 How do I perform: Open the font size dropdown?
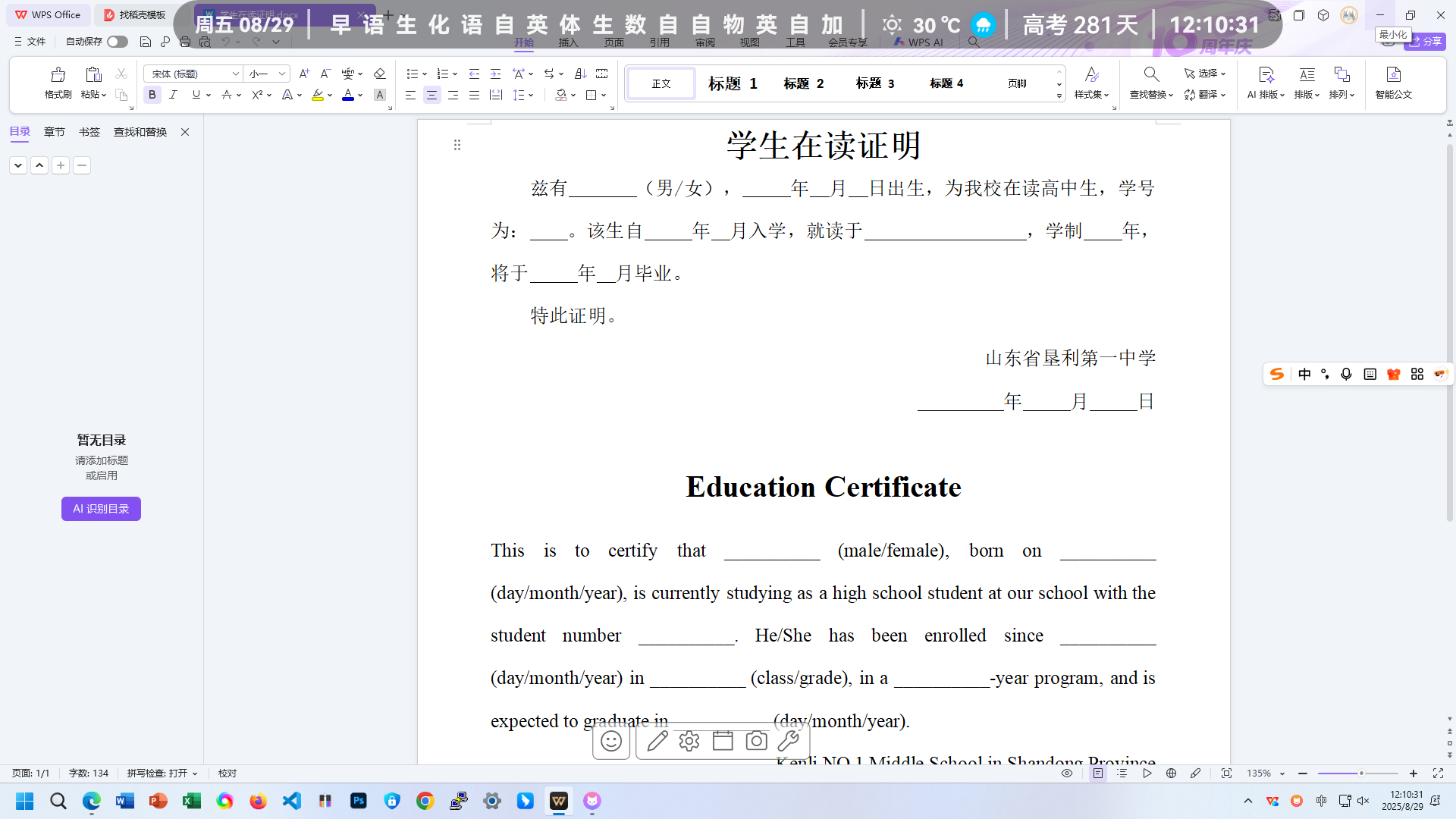tap(281, 74)
